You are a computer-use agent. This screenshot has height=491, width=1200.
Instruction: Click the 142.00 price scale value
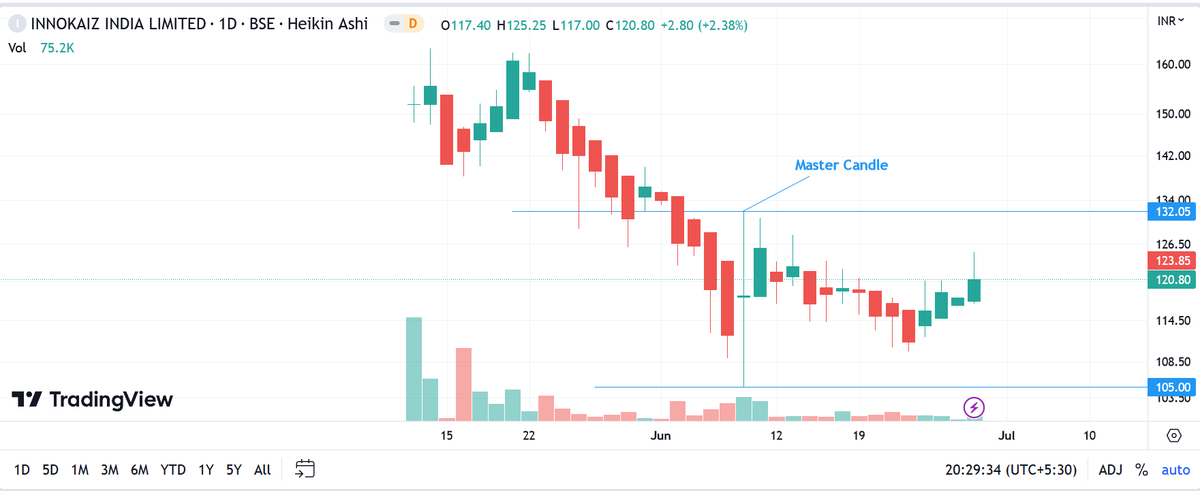(x=1171, y=156)
